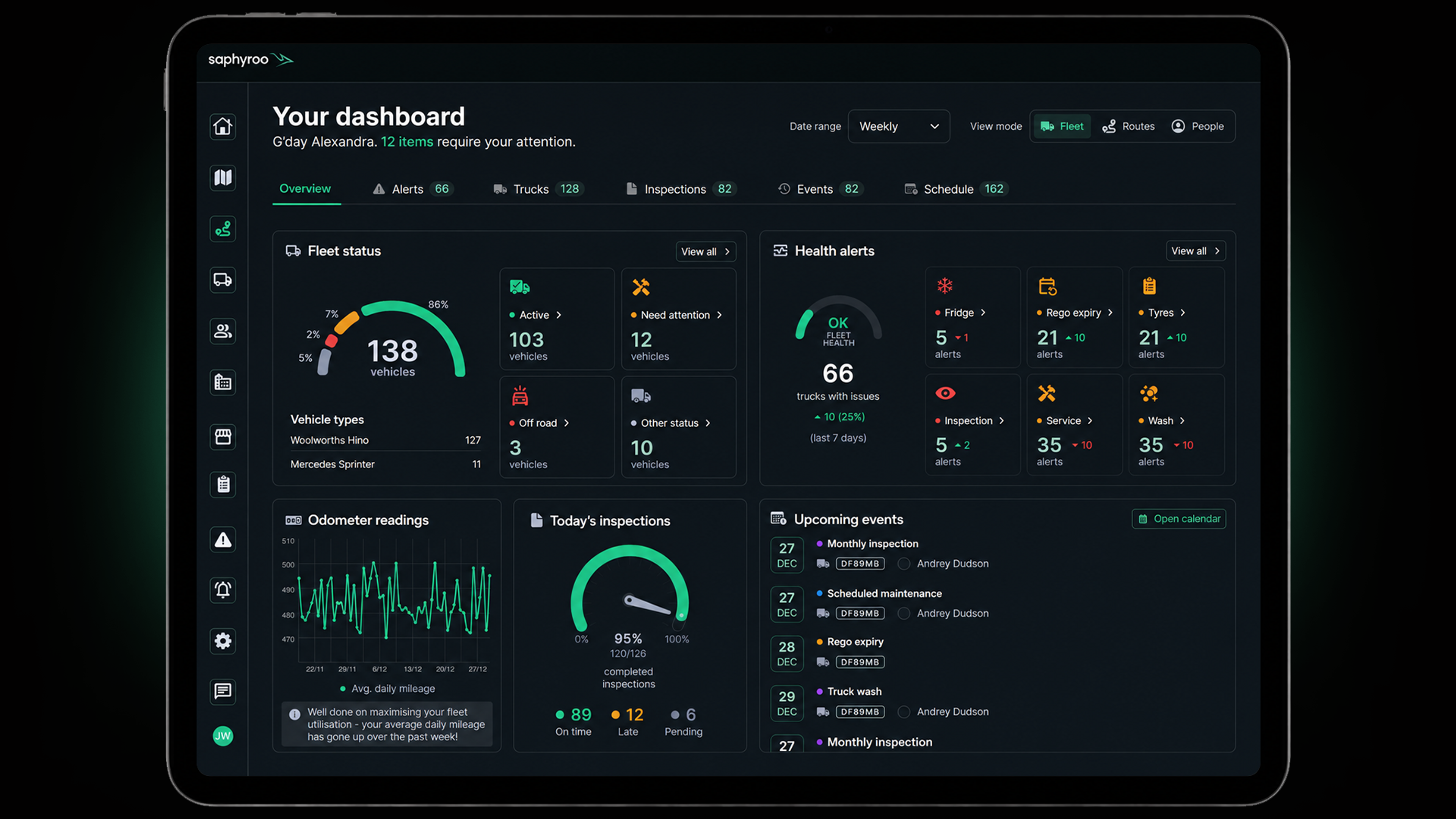
Task: Click the Wash bubbles alert icon
Action: pyautogui.click(x=1148, y=394)
